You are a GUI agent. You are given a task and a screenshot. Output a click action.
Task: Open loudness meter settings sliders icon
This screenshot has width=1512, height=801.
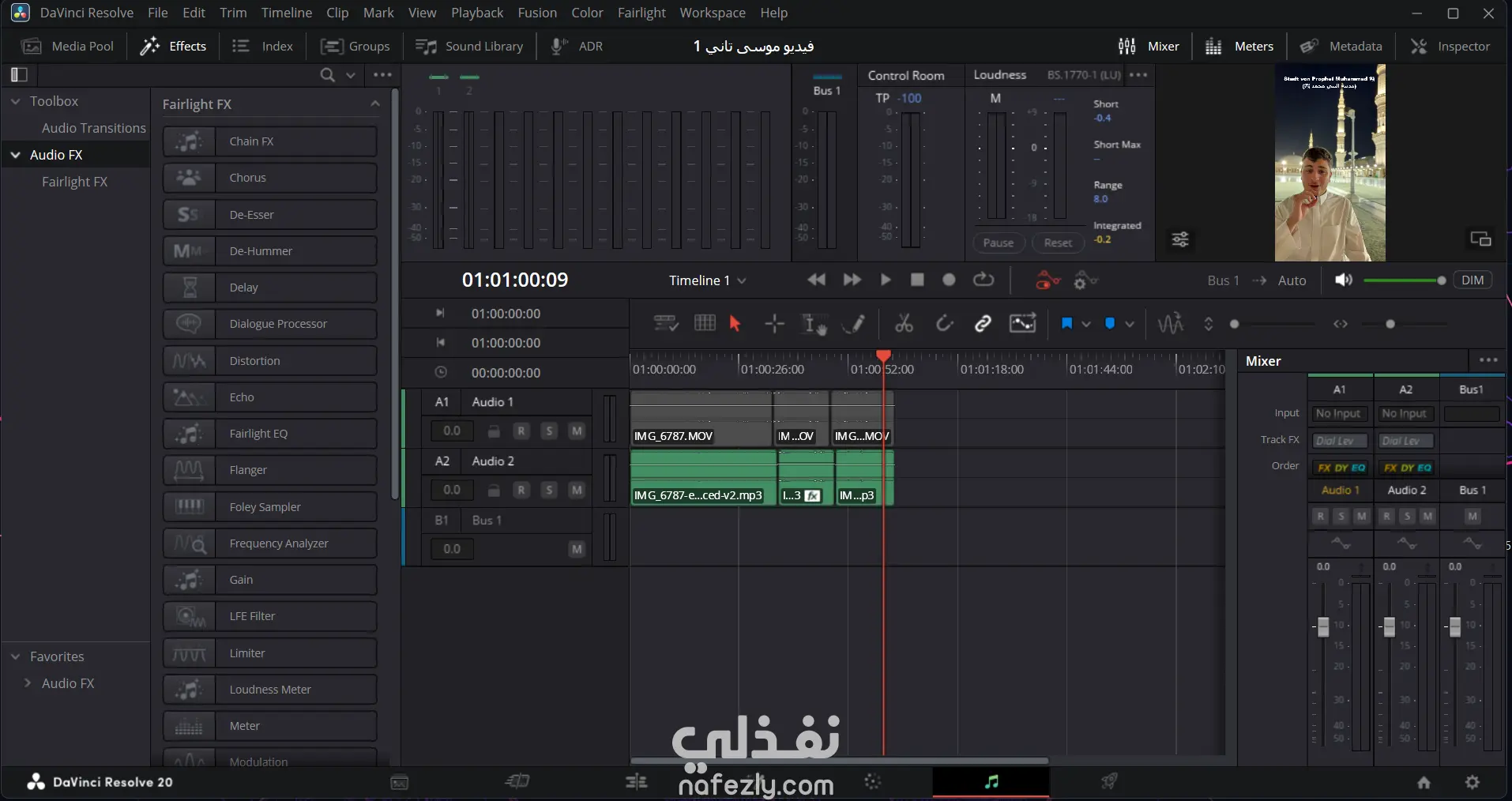pyautogui.click(x=1180, y=239)
